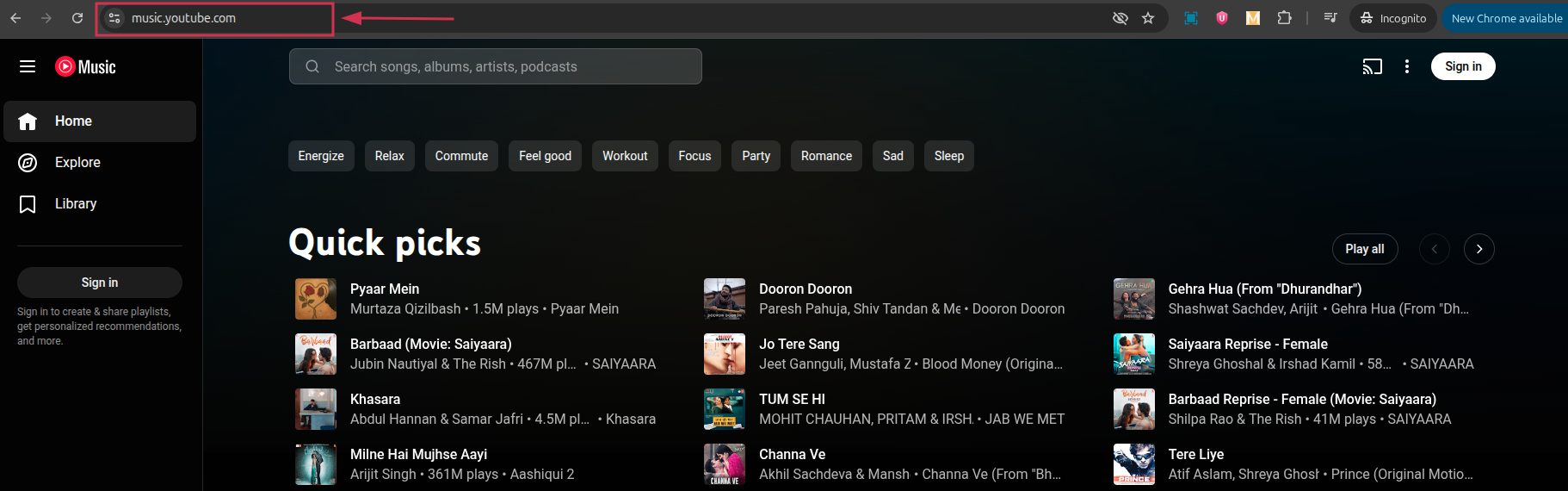Open the Extensions puzzle icon
This screenshot has height=491, width=1568.
[1285, 18]
